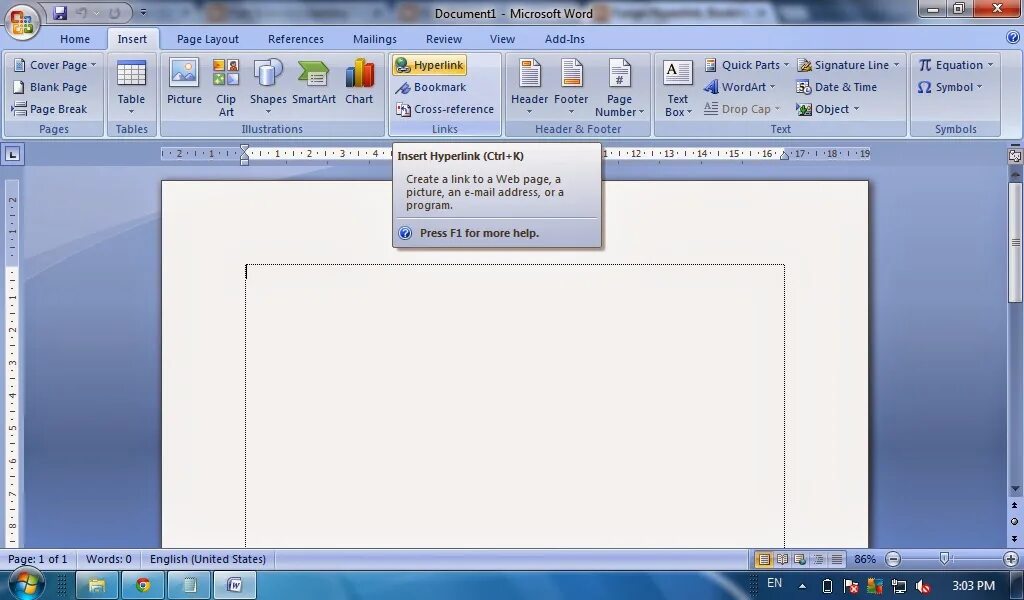Insert a Picture from file
Image resolution: width=1024 pixels, height=600 pixels.
[x=184, y=82]
